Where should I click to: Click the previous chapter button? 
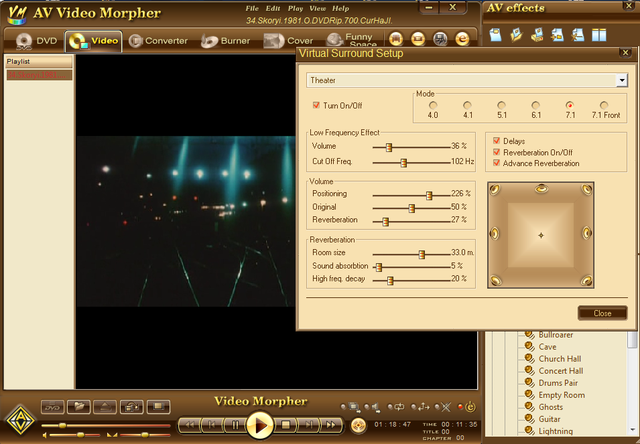(212, 425)
